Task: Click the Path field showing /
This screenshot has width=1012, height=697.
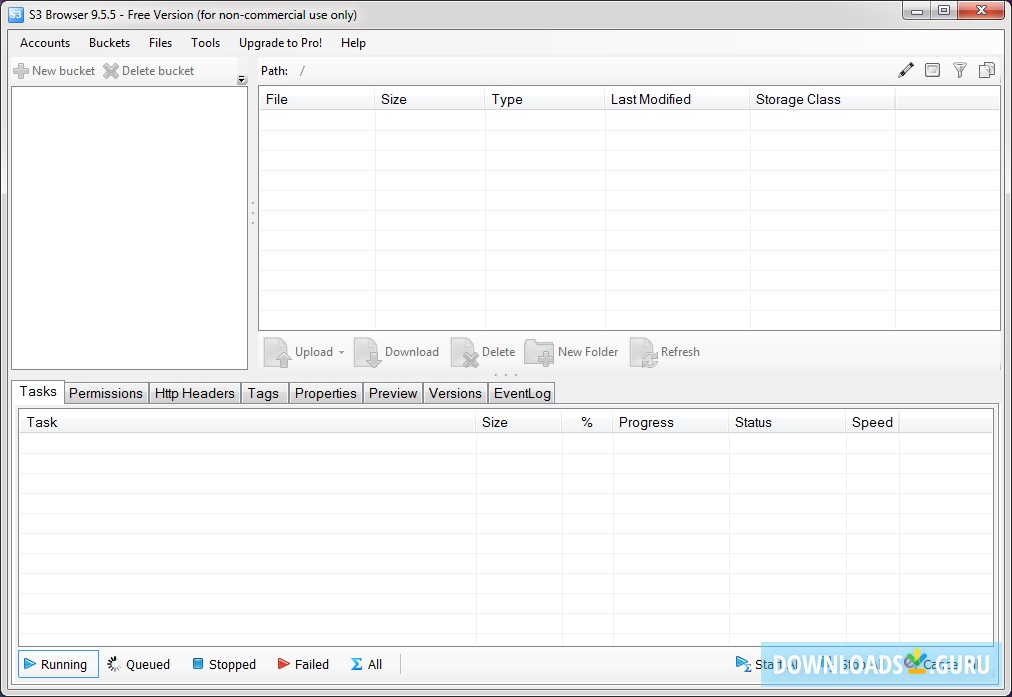Action: tap(594, 71)
